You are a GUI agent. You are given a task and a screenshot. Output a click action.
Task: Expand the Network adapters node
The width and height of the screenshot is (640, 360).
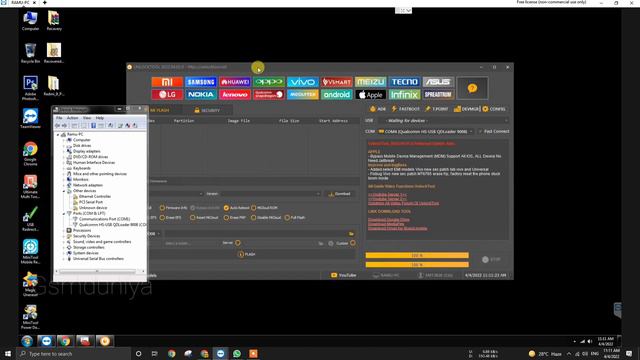pyautogui.click(x=64, y=185)
